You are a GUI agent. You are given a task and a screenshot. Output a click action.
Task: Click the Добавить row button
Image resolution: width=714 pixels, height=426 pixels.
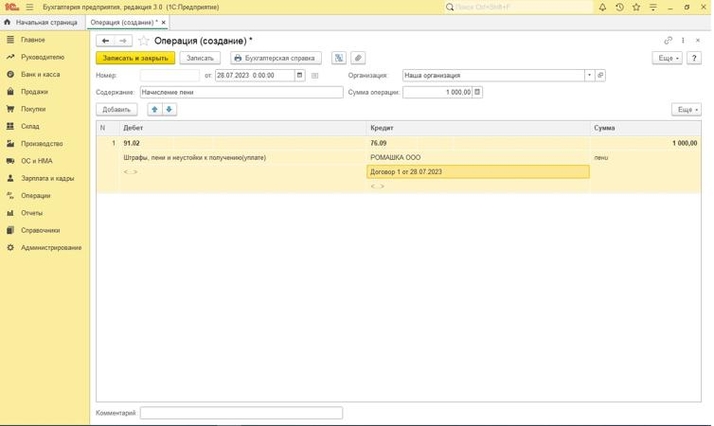116,109
